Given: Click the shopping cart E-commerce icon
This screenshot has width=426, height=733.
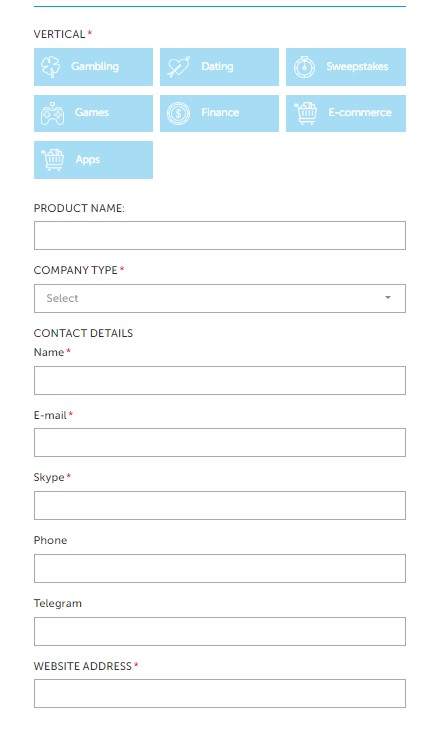Looking at the screenshot, I should point(306,113).
